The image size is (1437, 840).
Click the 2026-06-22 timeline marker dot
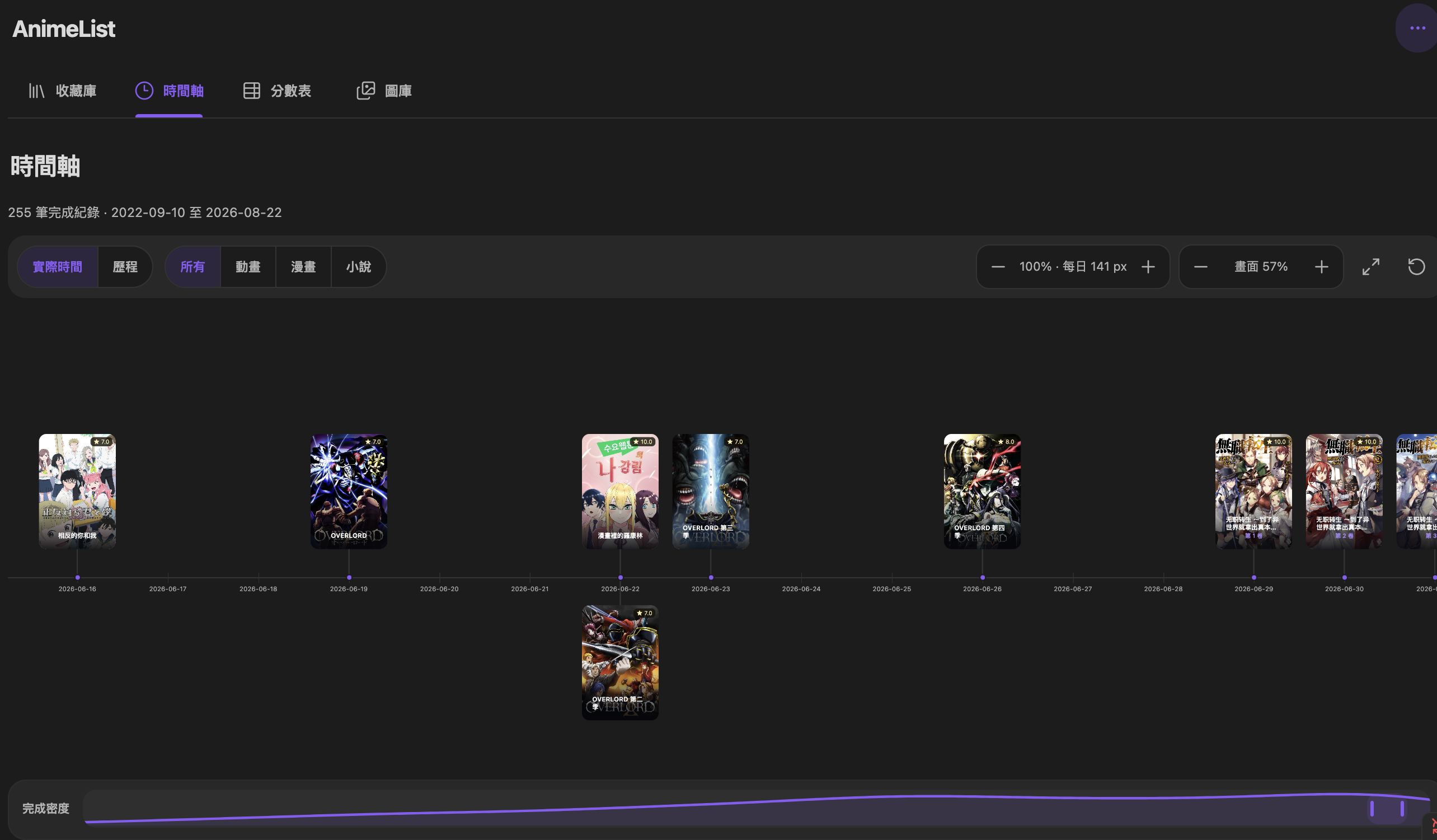(x=621, y=577)
